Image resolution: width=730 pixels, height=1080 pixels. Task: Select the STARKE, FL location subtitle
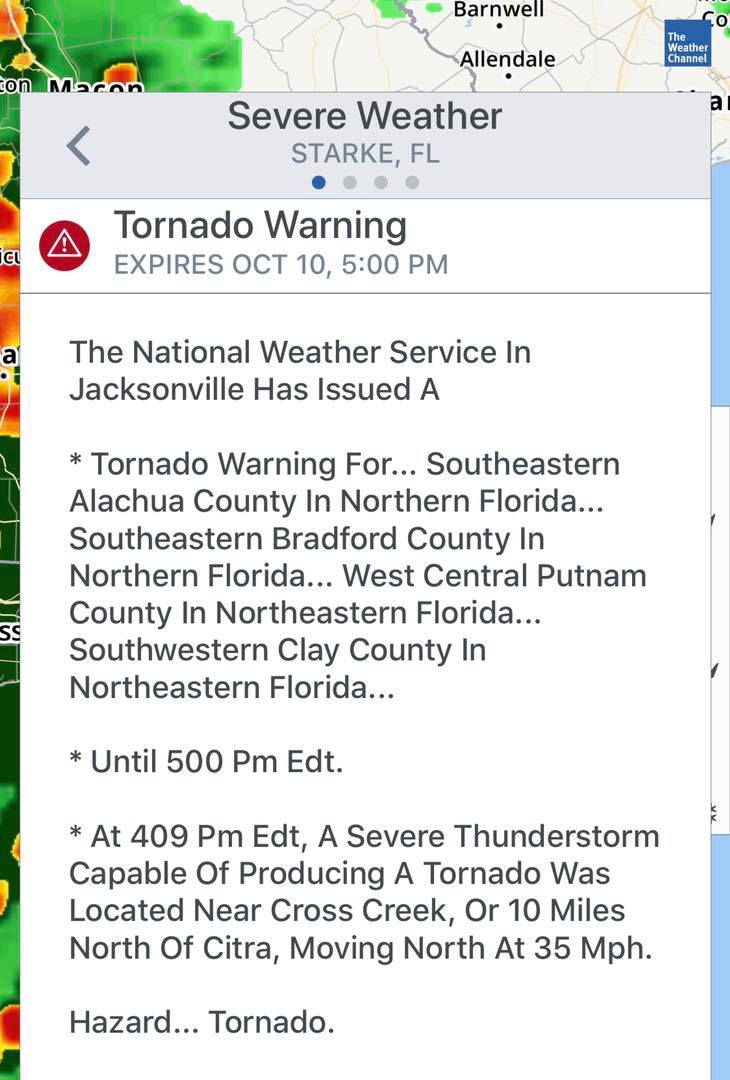tap(365, 154)
